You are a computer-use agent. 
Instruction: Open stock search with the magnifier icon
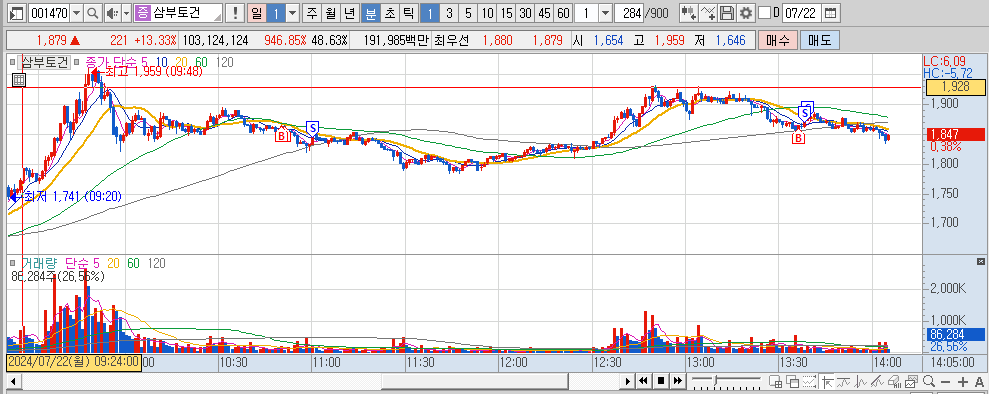(93, 13)
